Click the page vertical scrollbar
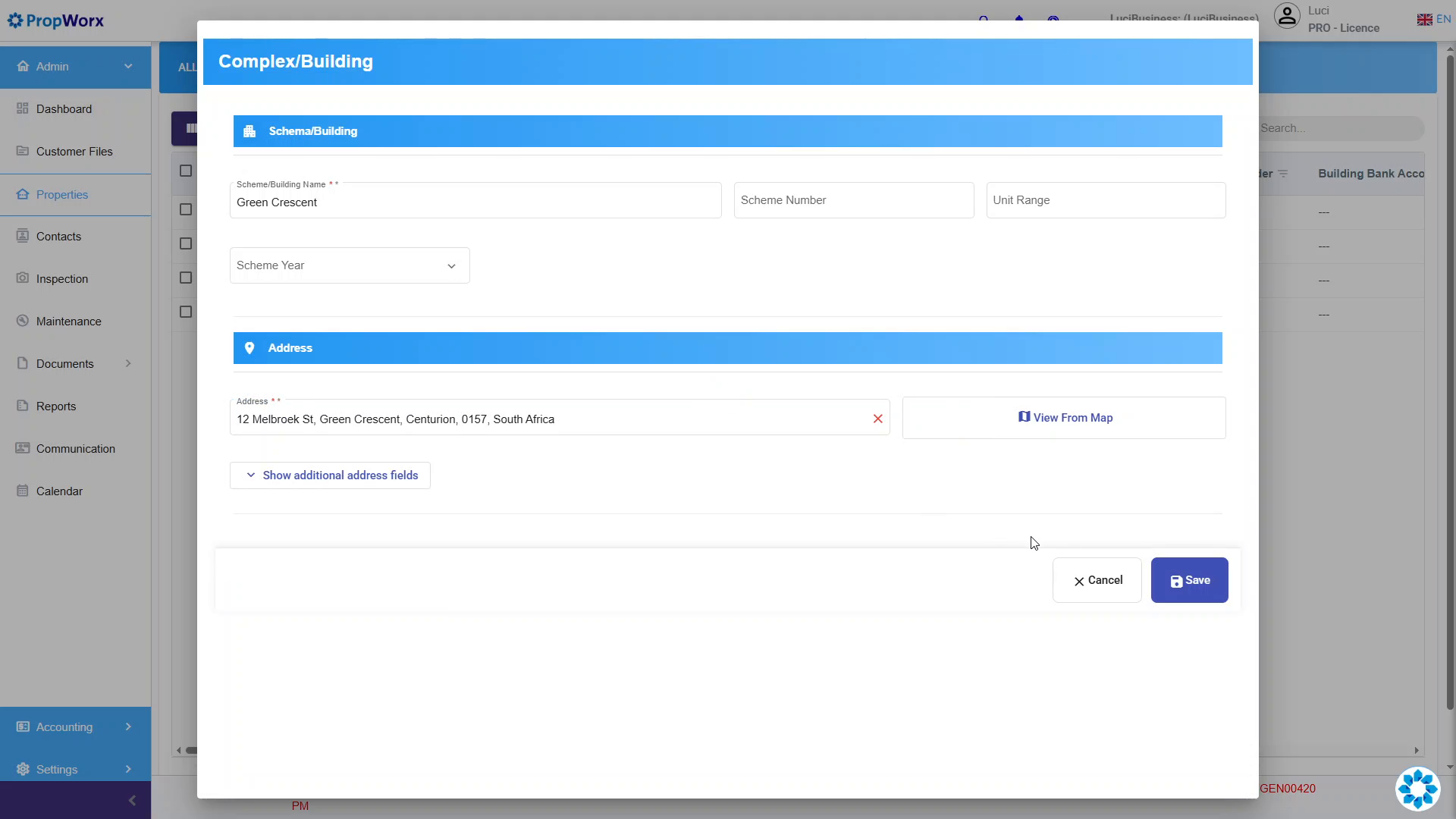 1450,383
